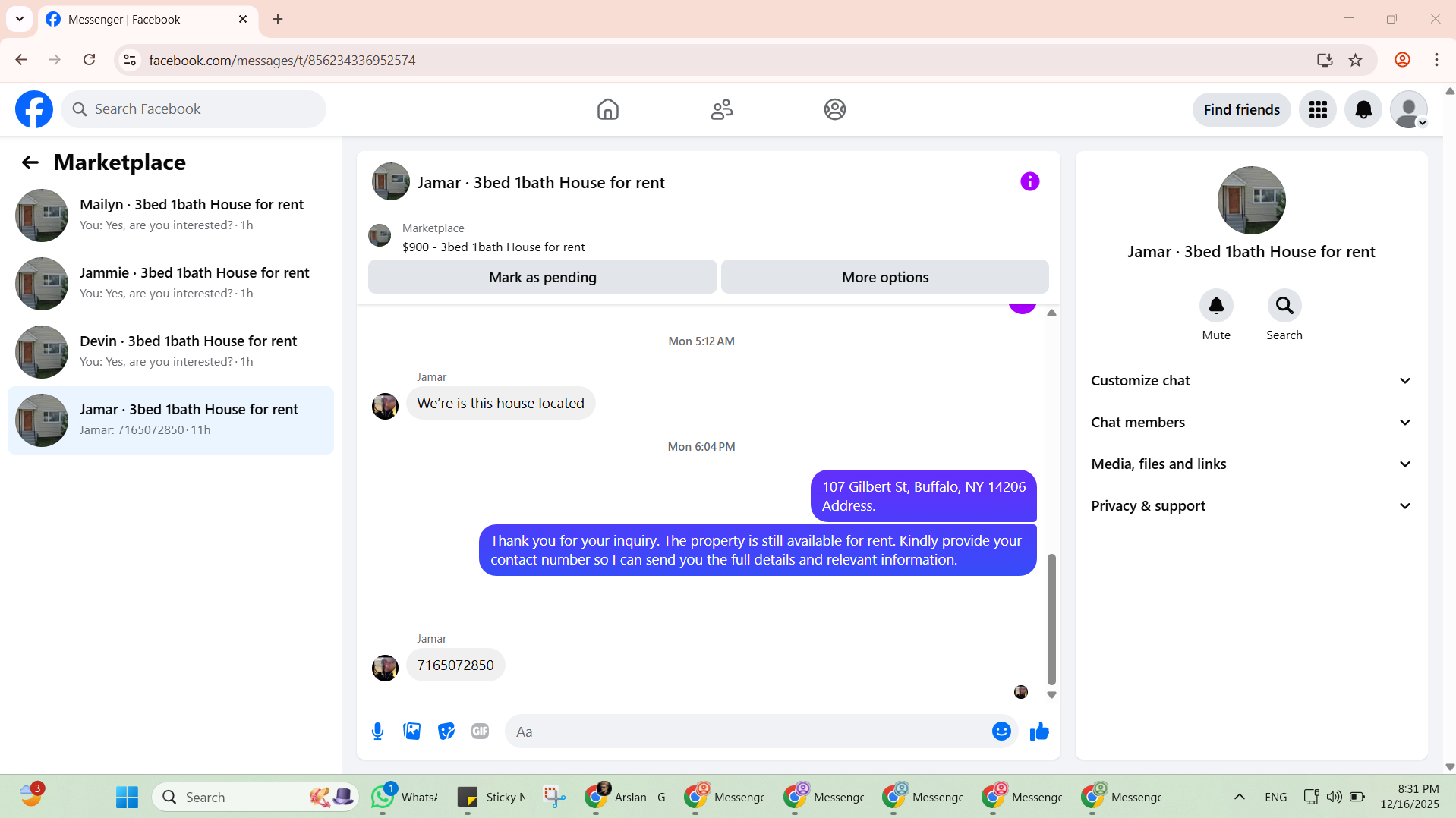Screen dimensions: 1456x818
Task: Click the Find friends button
Action: [1241, 109]
